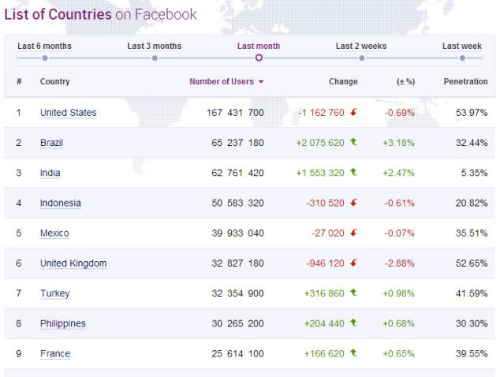Choose the Last month period label

[x=259, y=46]
